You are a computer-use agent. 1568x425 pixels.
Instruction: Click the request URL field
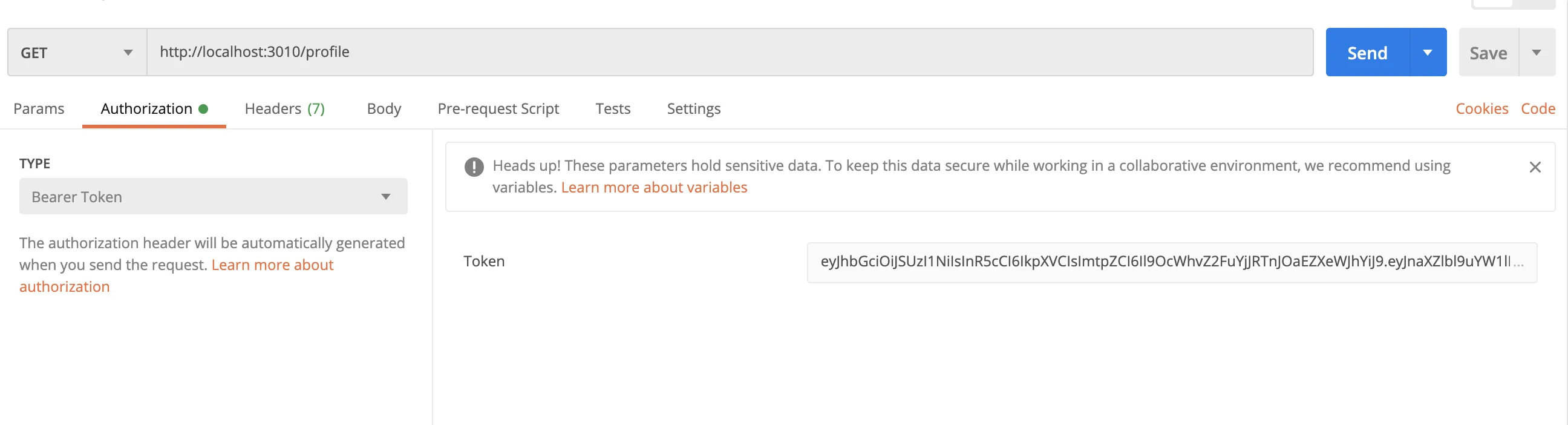(729, 52)
